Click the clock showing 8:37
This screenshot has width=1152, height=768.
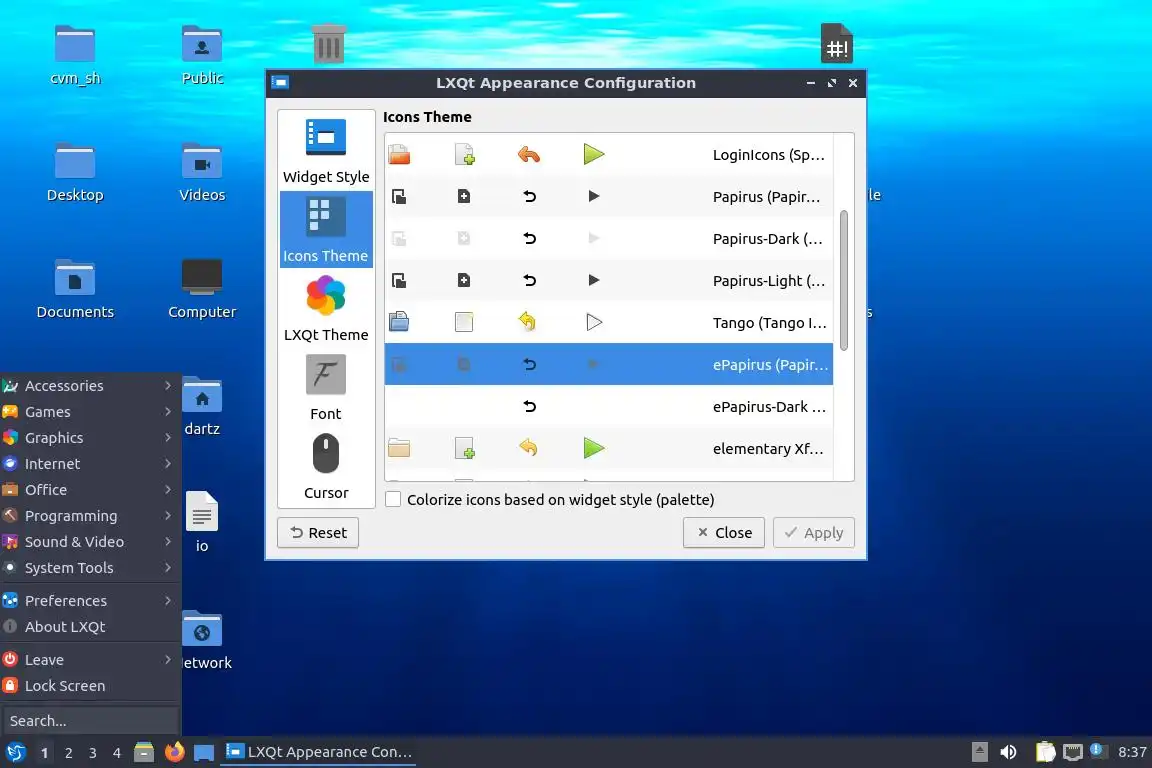pyautogui.click(x=1132, y=752)
